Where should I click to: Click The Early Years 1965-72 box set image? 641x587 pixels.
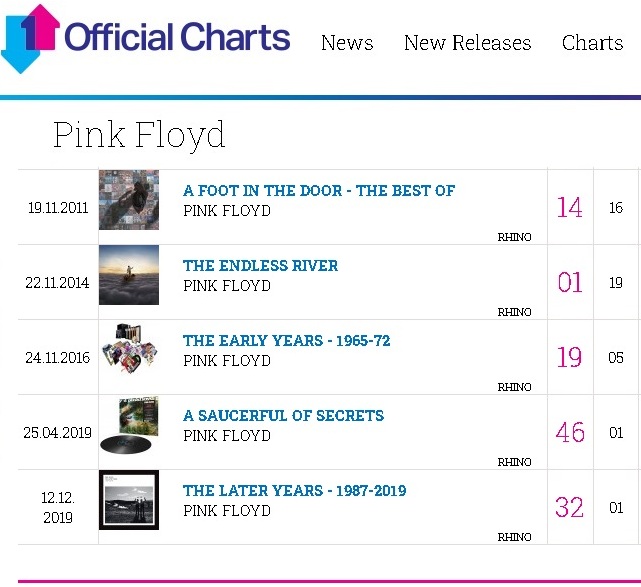coord(129,350)
